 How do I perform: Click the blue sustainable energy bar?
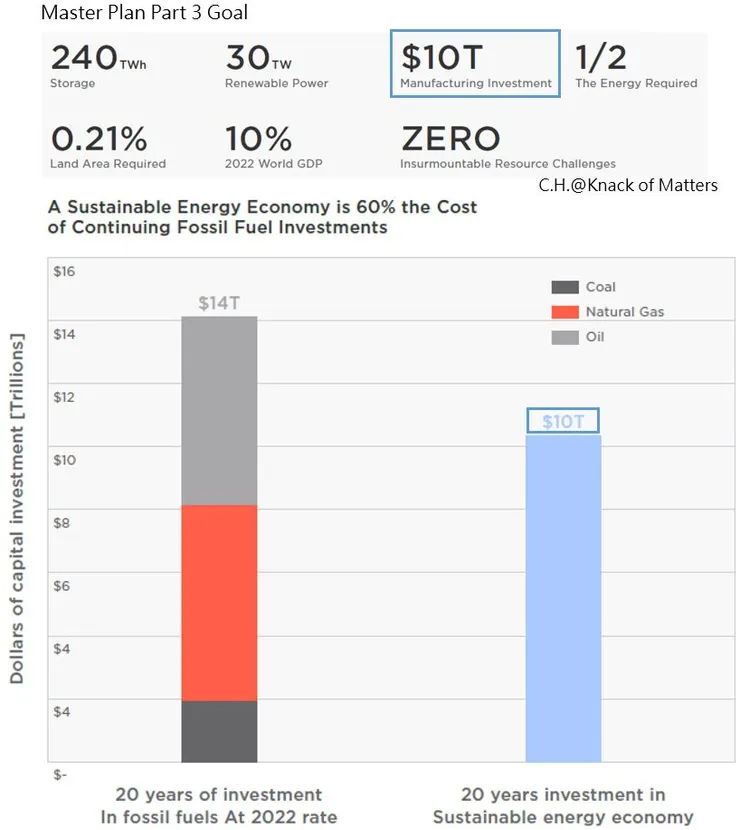563,598
